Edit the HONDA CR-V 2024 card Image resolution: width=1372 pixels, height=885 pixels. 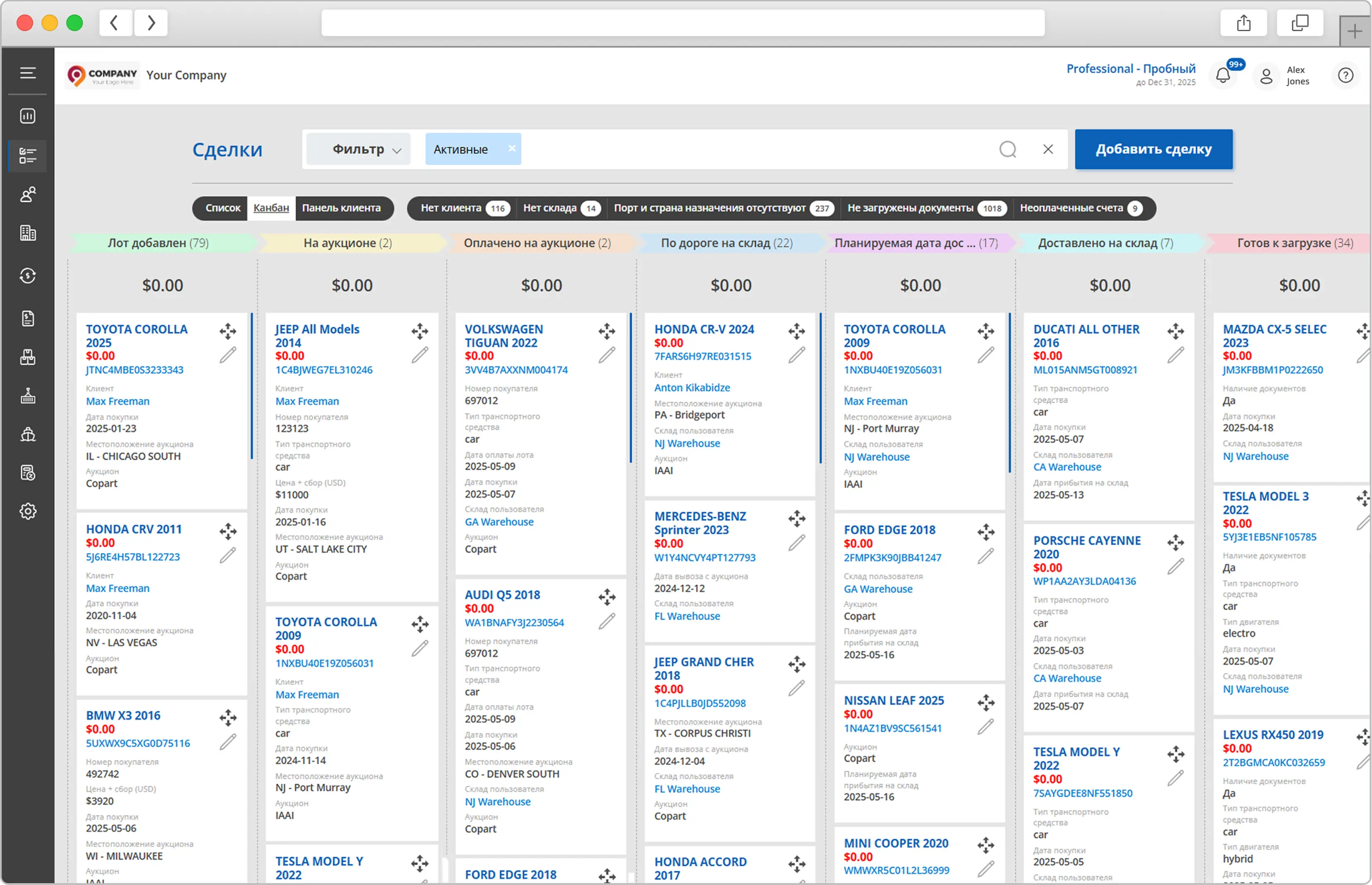(x=796, y=355)
